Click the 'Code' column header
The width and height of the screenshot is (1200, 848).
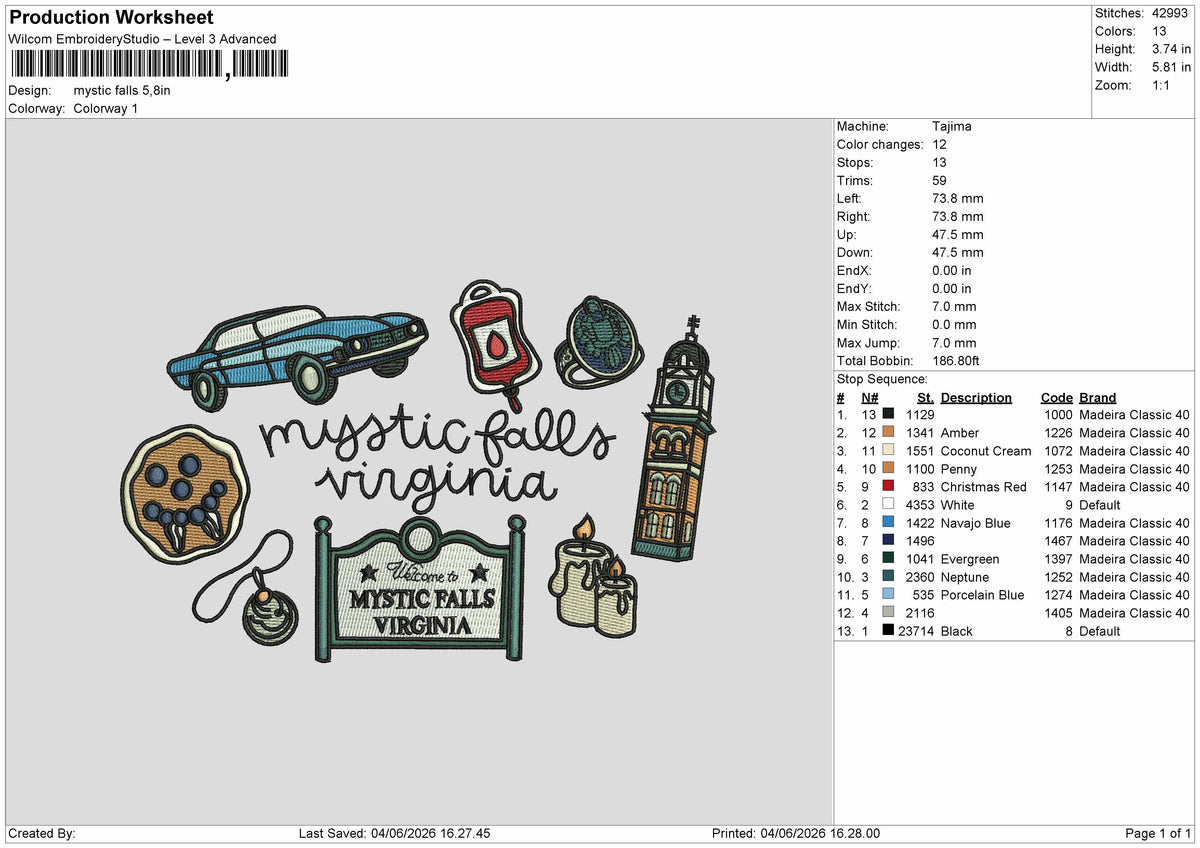tap(1056, 397)
